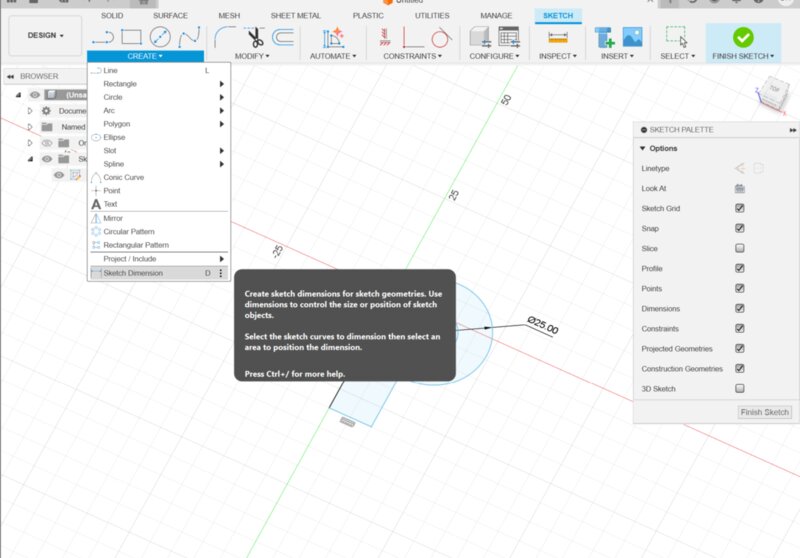
Task: Toggle the Sketch Grid checkbox
Action: [x=739, y=208]
